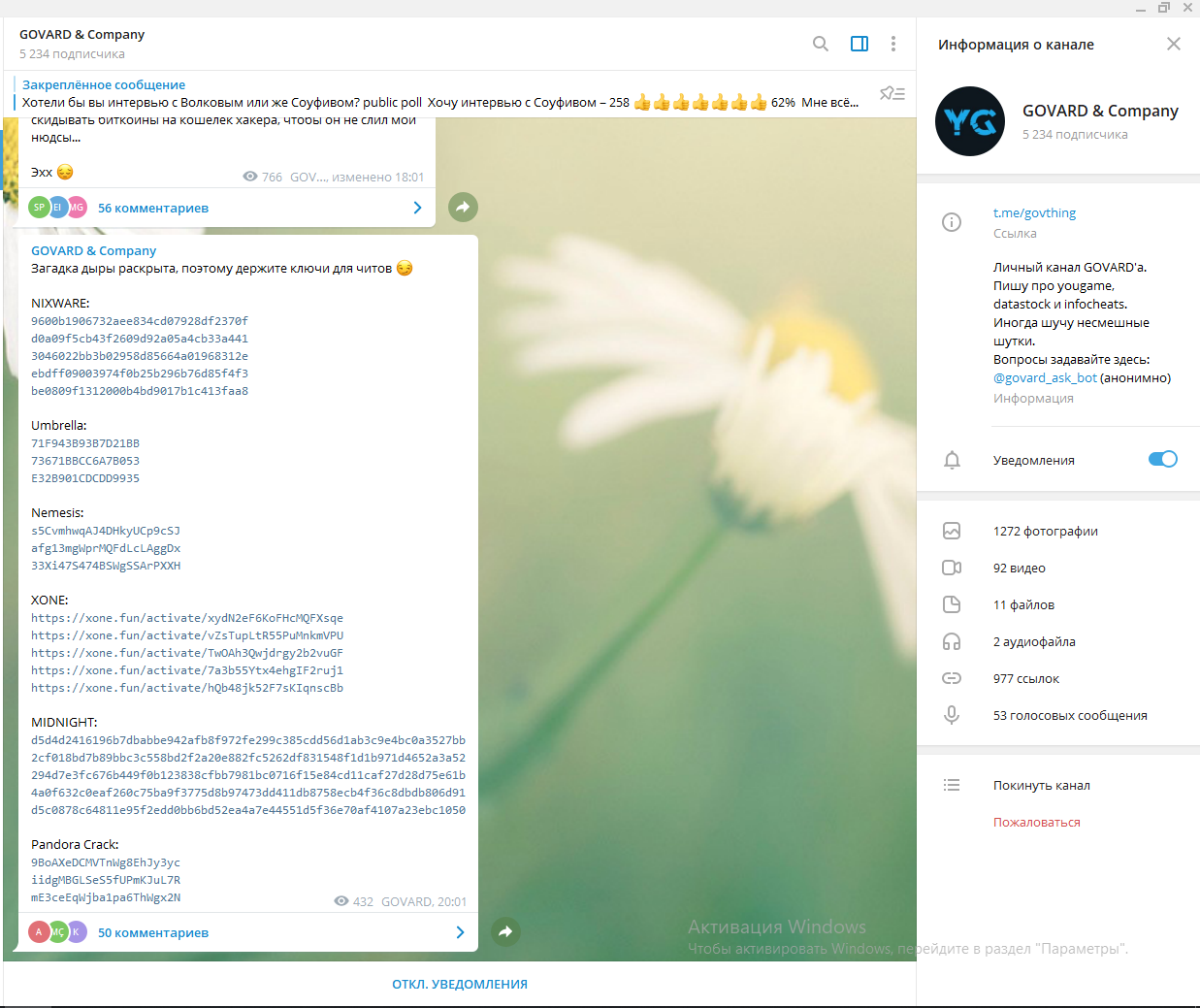Viewport: 1200px width, 1008px height.
Task: Open the photos icon in shared media
Action: click(952, 531)
